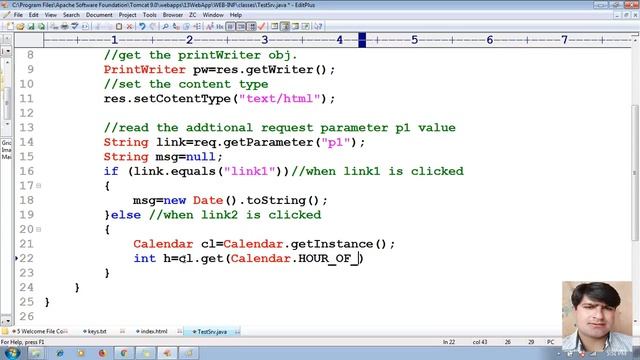
Task: Click the 'col 43' status bar entry
Action: pyautogui.click(x=480, y=342)
